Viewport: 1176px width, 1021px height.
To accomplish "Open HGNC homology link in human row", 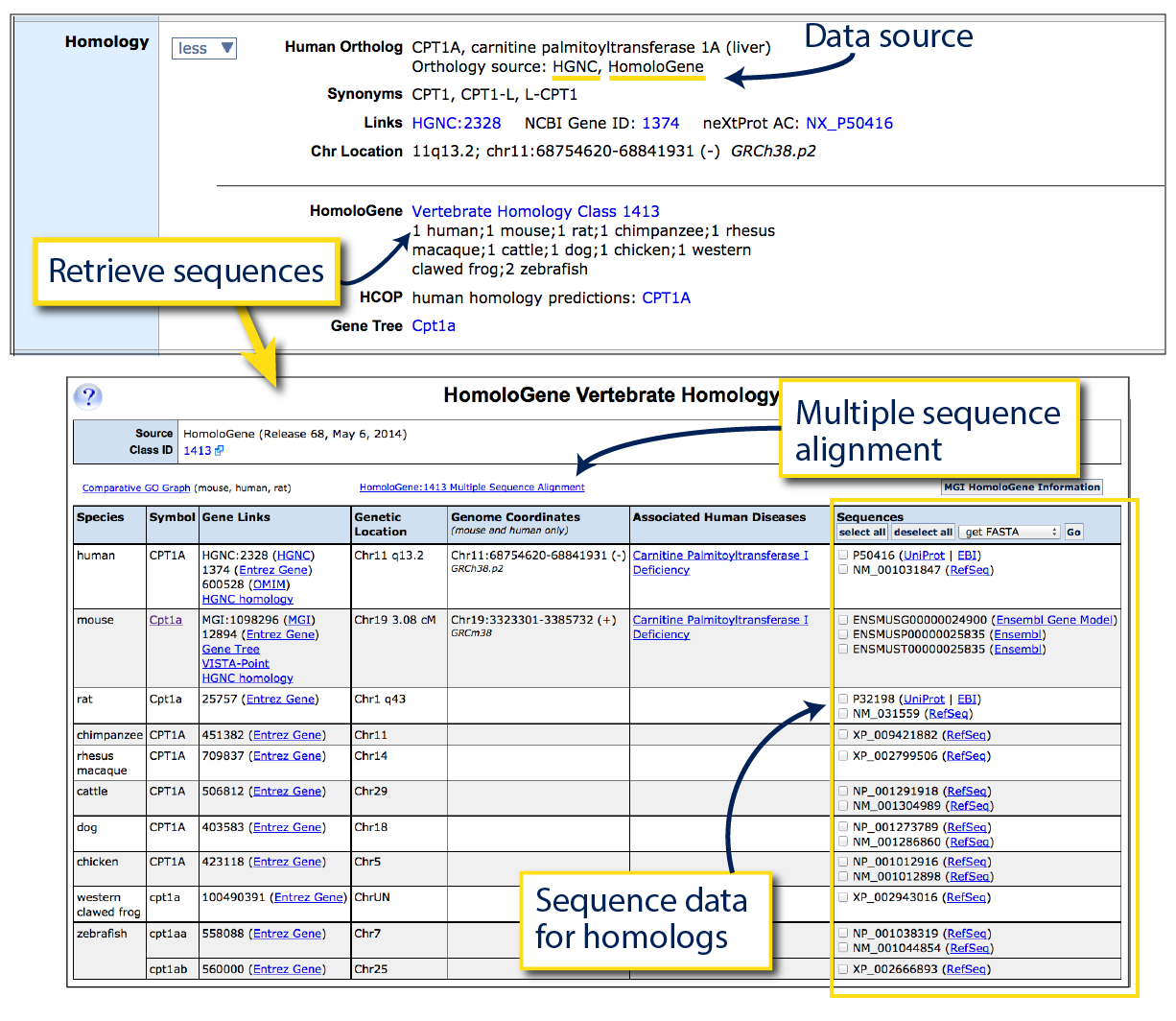I will pos(247,599).
